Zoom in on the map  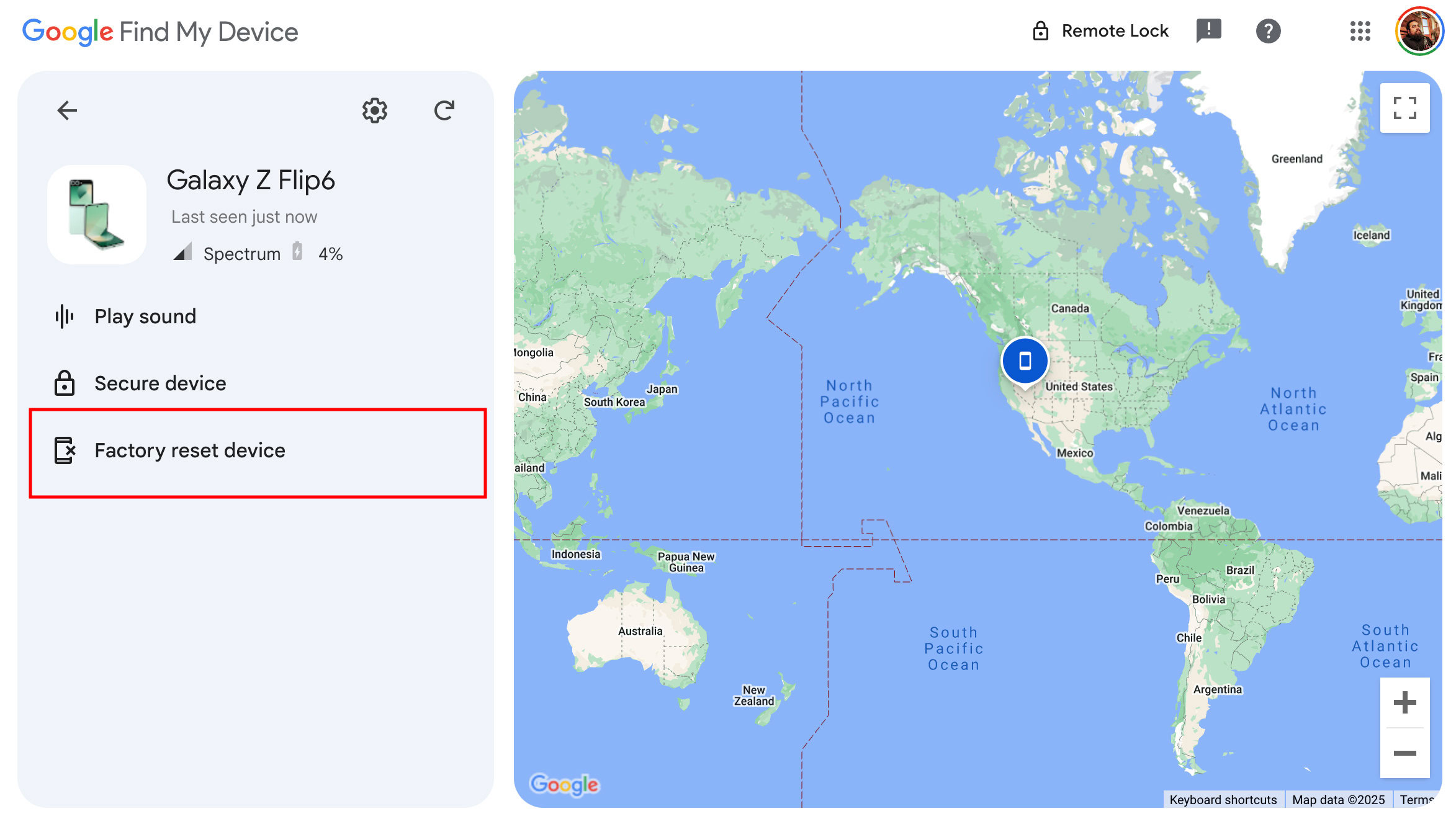point(1404,702)
